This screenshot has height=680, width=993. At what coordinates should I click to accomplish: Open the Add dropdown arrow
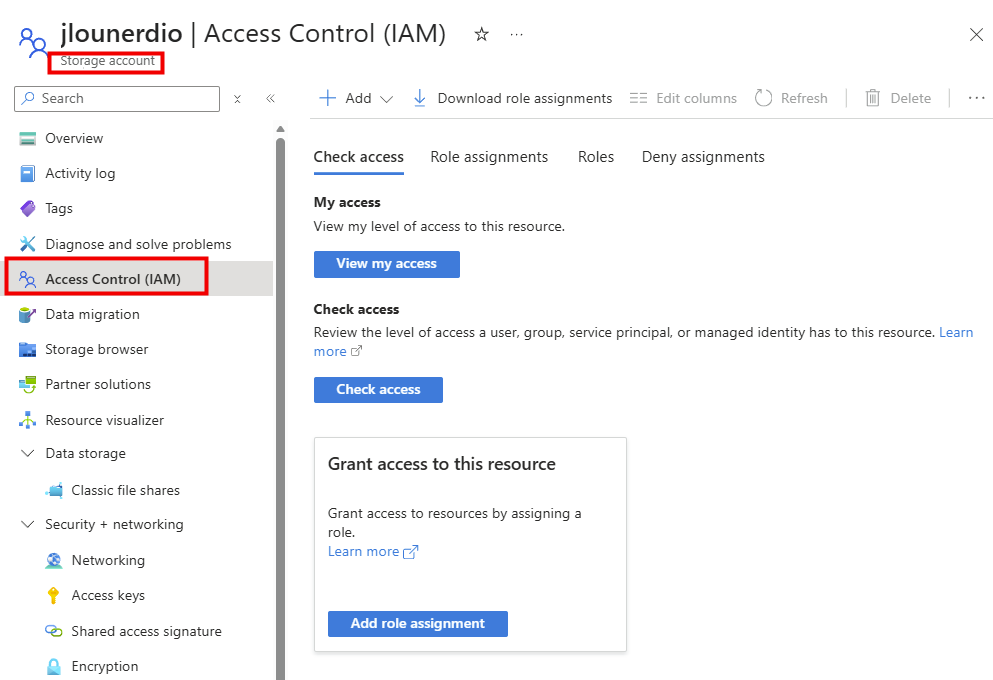386,99
